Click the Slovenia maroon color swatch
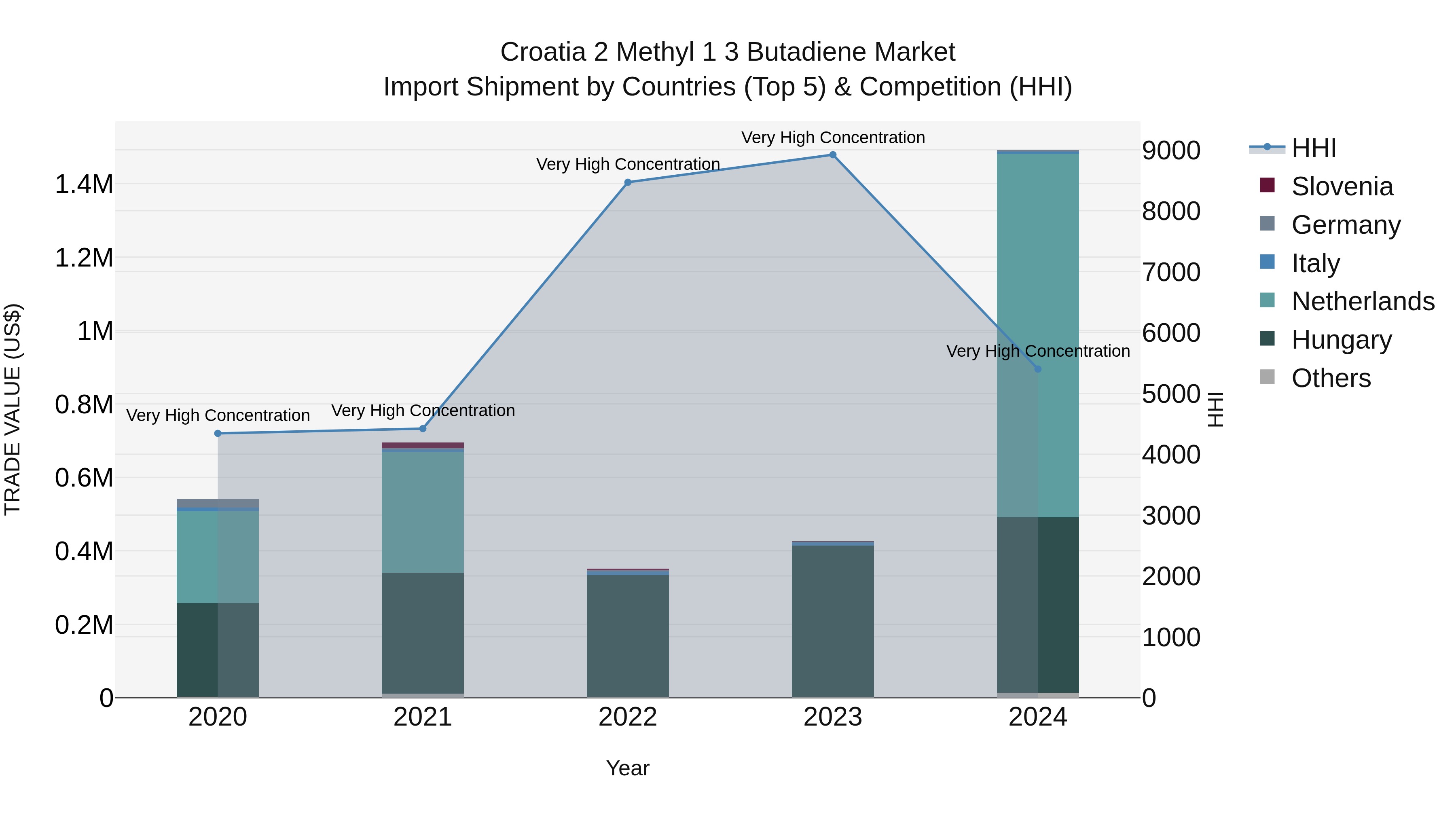Viewport: 1456px width, 819px height. point(1267,185)
